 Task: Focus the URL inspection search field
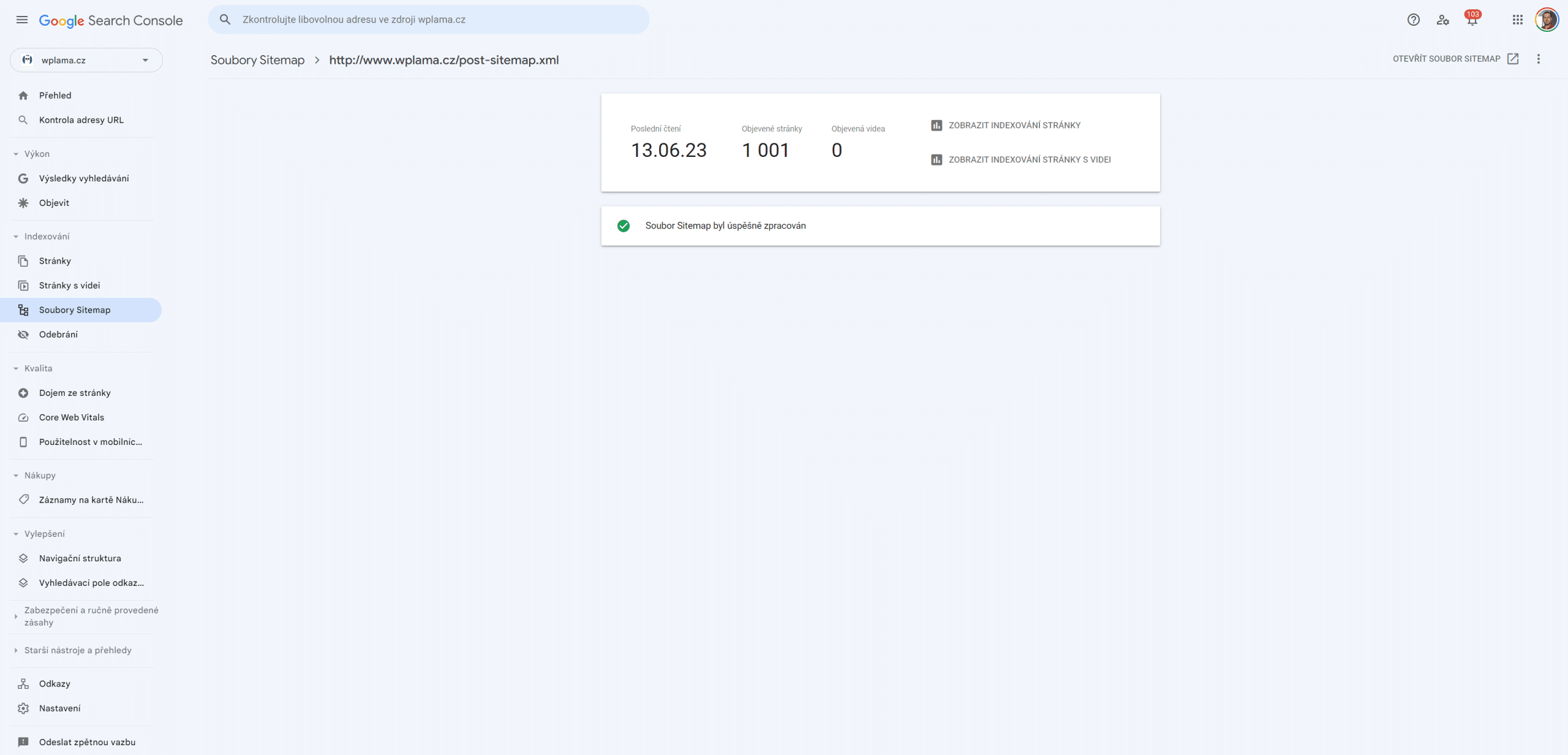[x=429, y=20]
